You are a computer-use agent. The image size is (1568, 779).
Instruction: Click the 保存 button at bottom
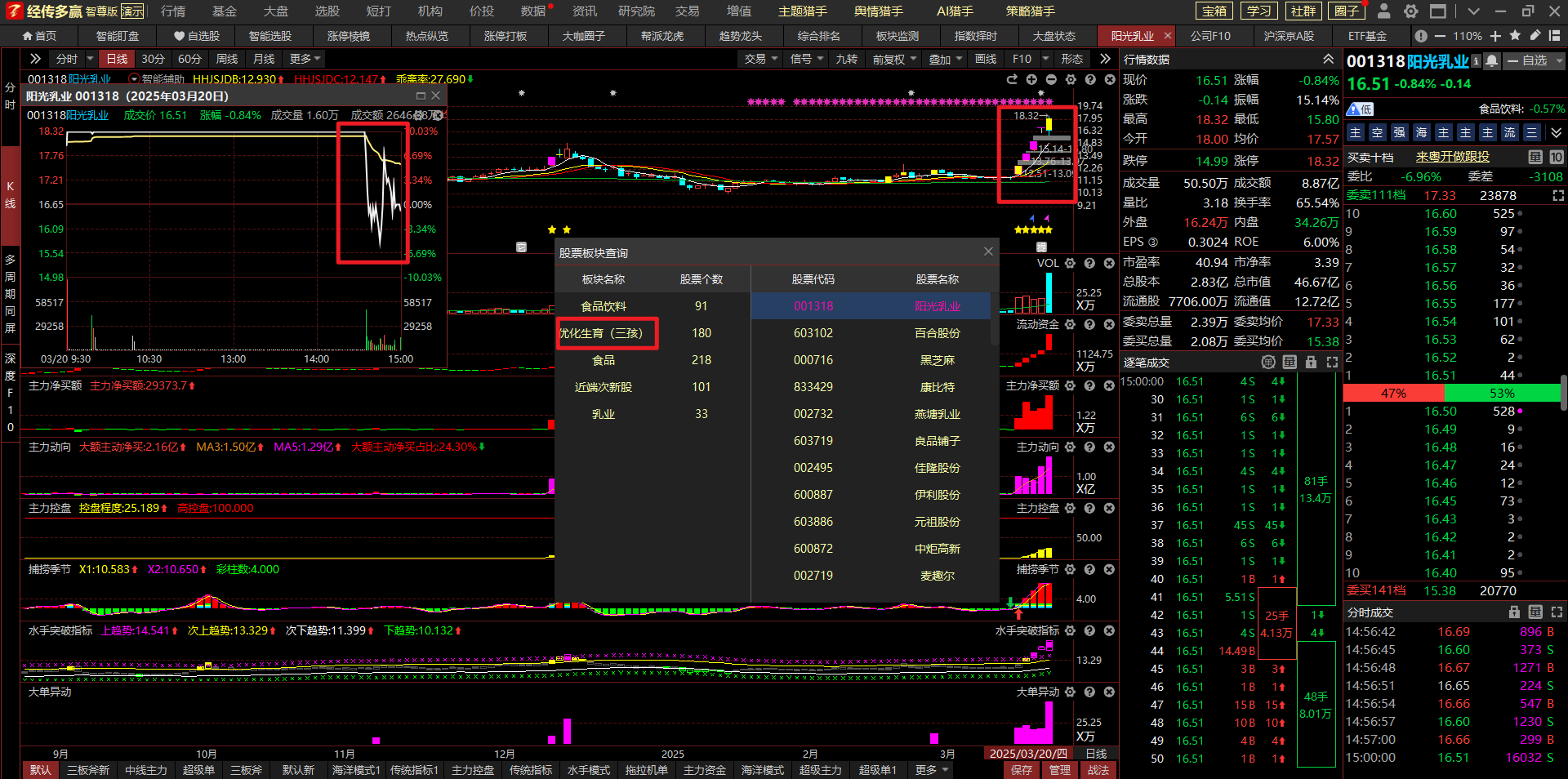click(x=1022, y=770)
